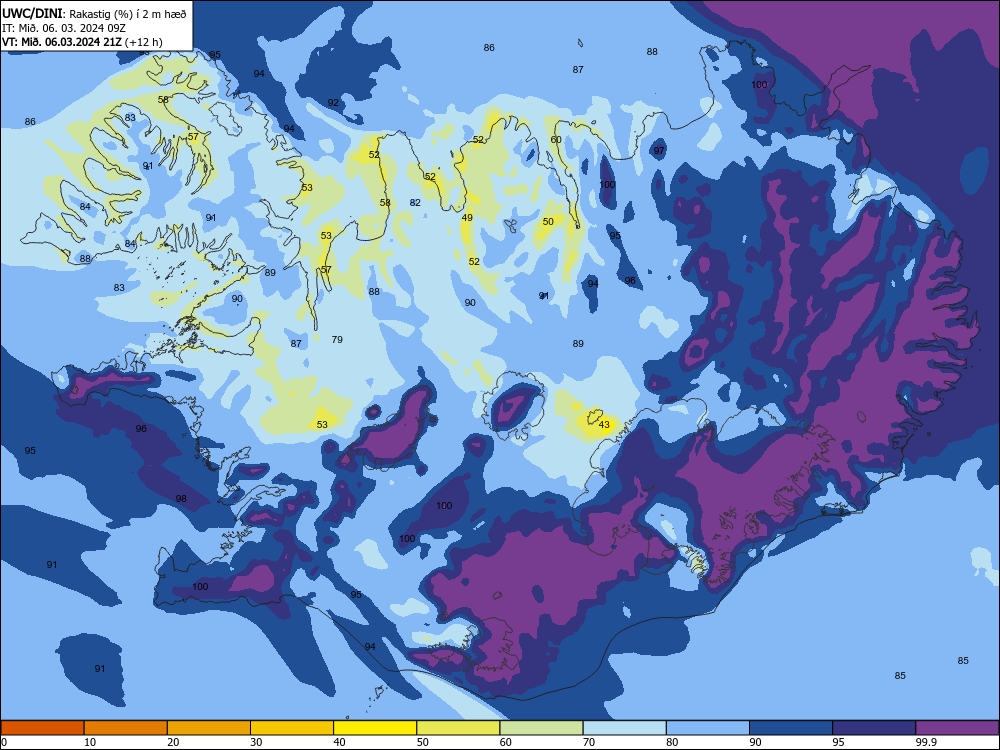Click the humidity value 43 on the map
This screenshot has width=1000, height=750.
pos(604,424)
